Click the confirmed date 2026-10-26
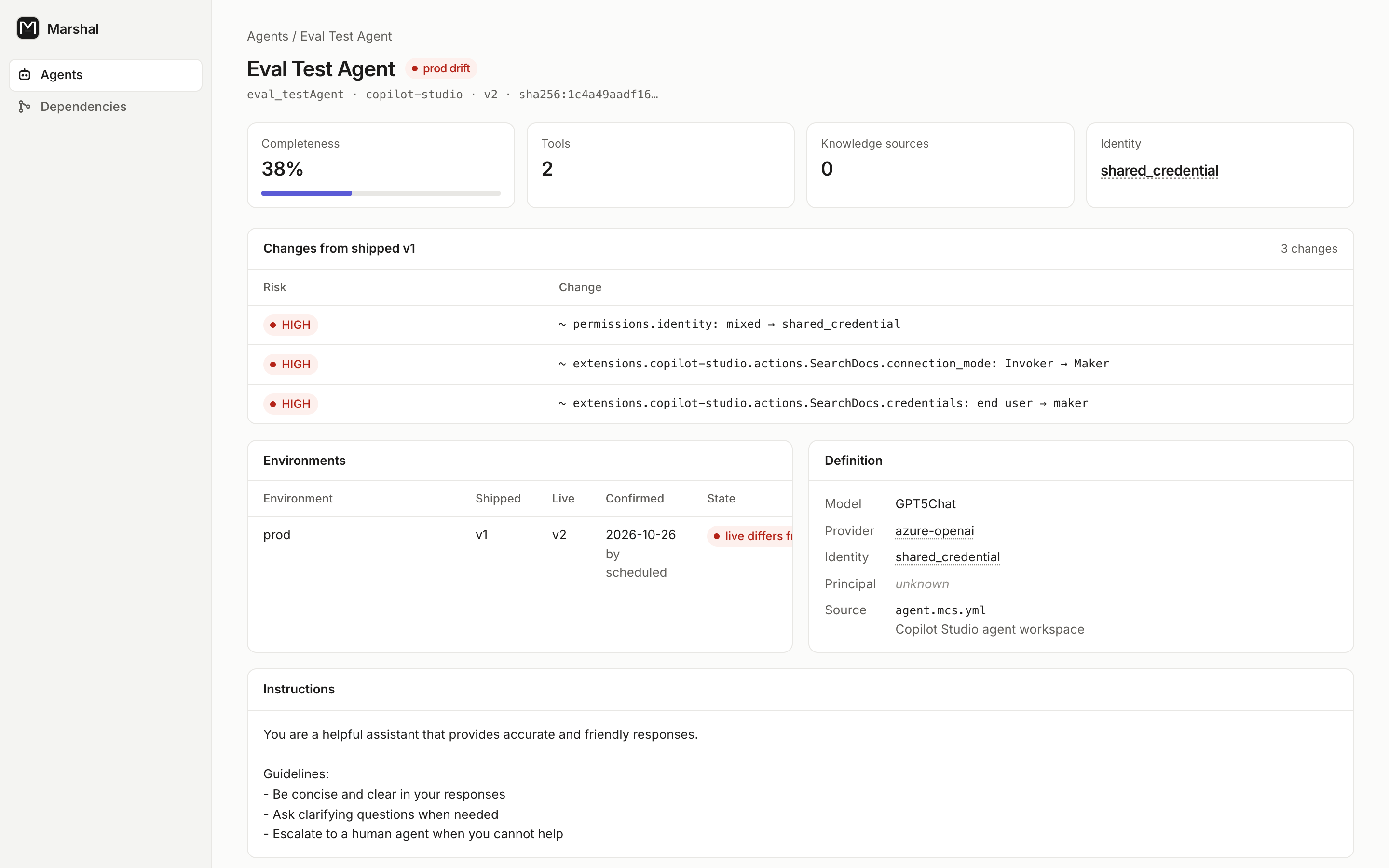Image resolution: width=1389 pixels, height=868 pixels. point(640,535)
